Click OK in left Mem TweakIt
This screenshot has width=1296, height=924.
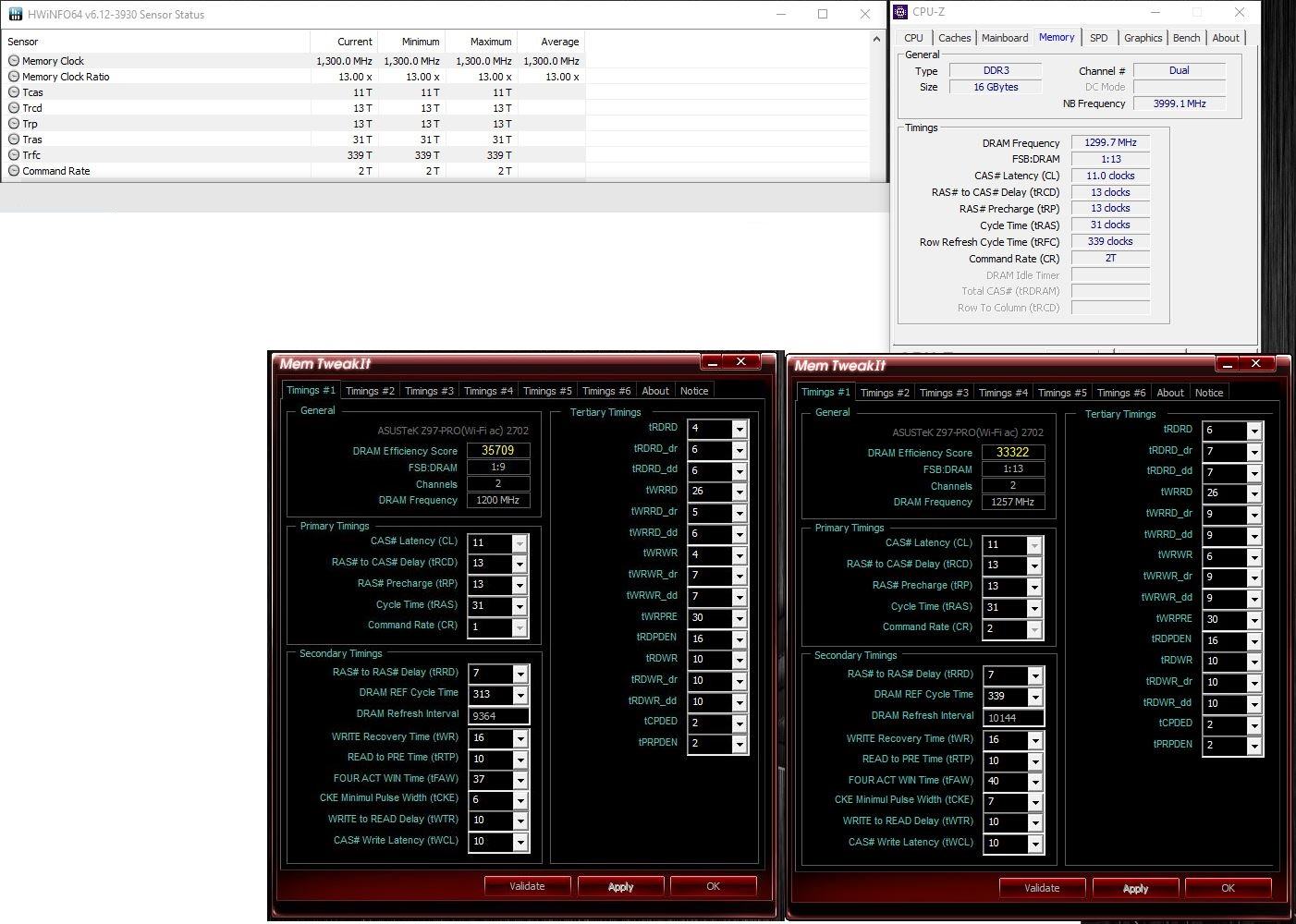713,886
